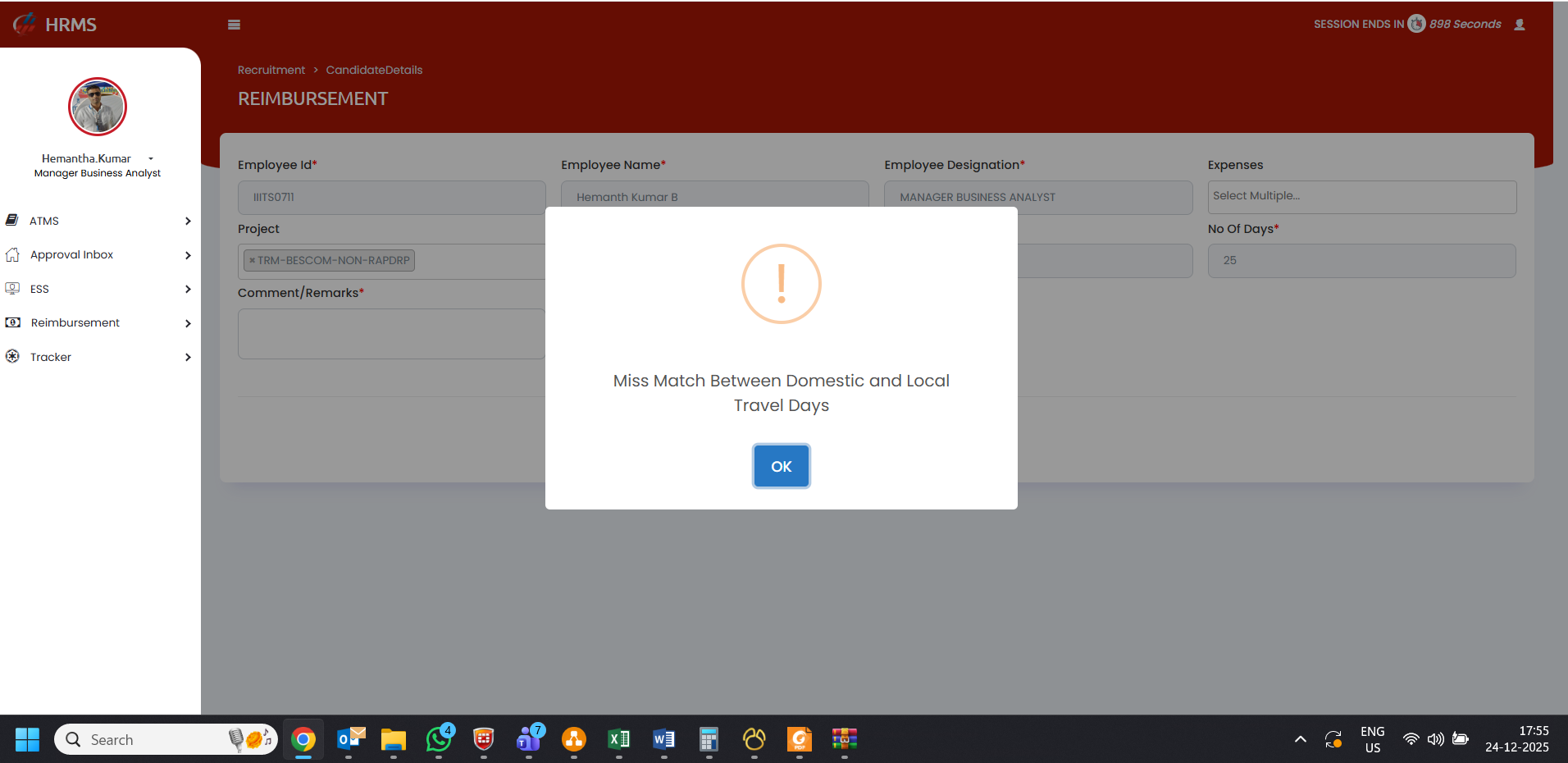Select the ESS menu label
This screenshot has height=763, width=1568.
click(x=39, y=289)
